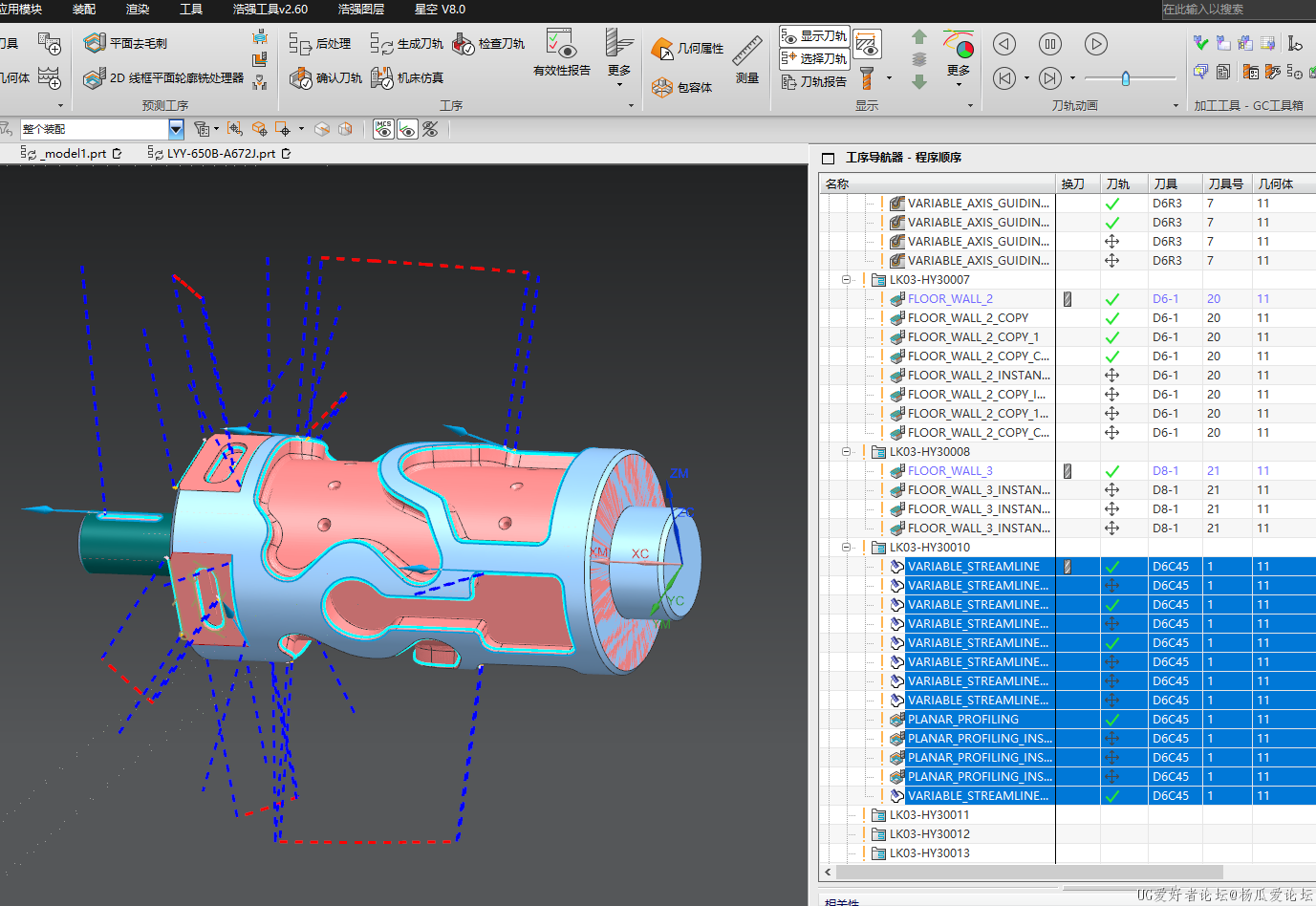The image size is (1316, 906).
Task: Click the operation navigator horizontal scrollbar
Action: click(x=1029, y=872)
